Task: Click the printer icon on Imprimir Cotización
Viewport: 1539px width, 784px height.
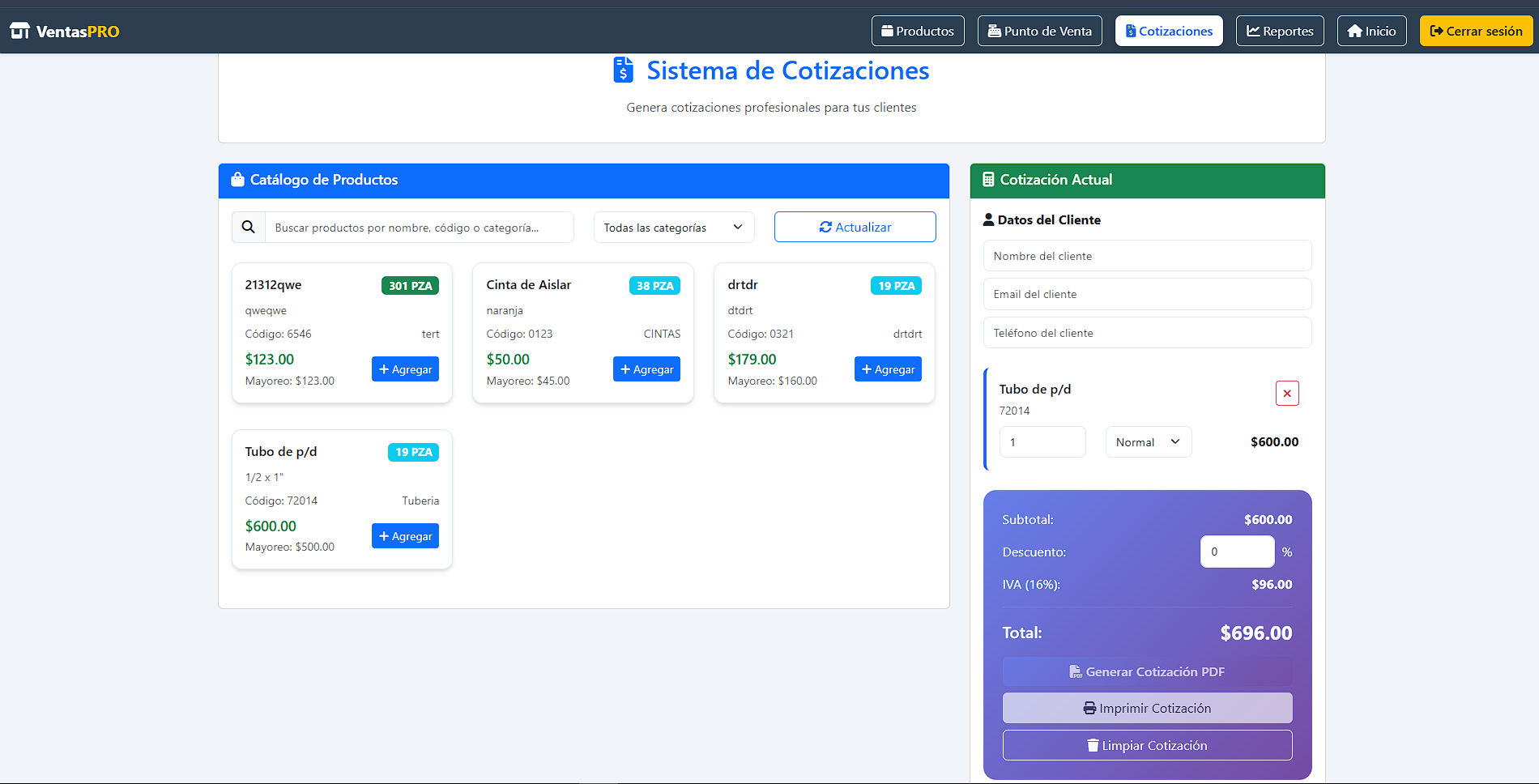Action: (1088, 707)
